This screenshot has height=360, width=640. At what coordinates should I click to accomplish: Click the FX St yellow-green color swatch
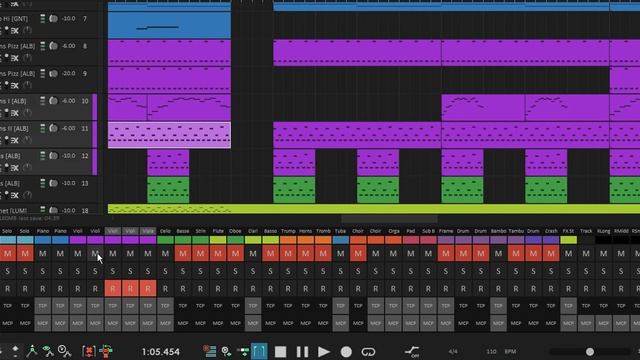569,240
